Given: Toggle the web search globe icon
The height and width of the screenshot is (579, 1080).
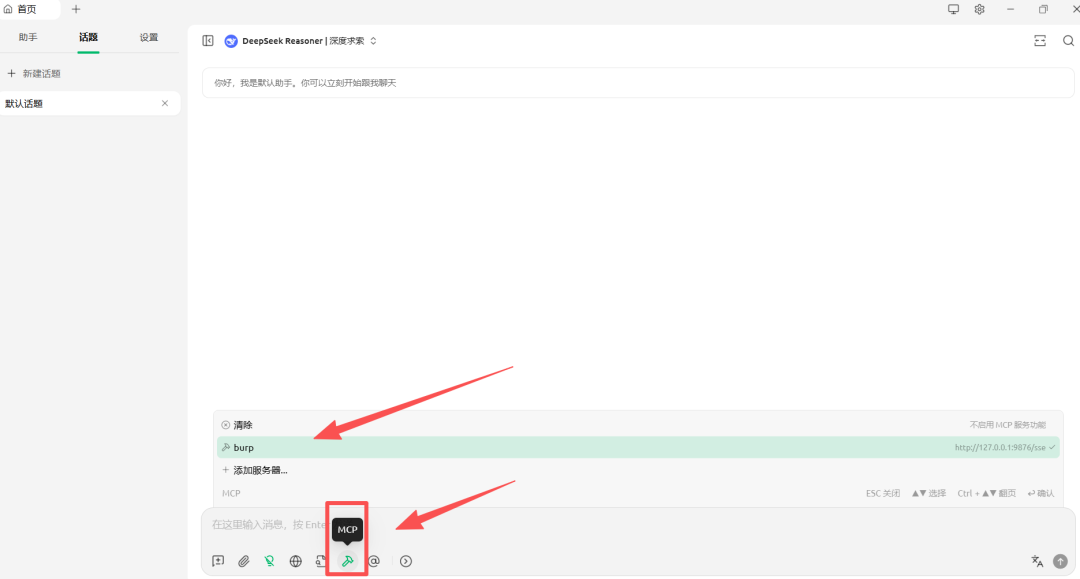Looking at the screenshot, I should point(296,561).
